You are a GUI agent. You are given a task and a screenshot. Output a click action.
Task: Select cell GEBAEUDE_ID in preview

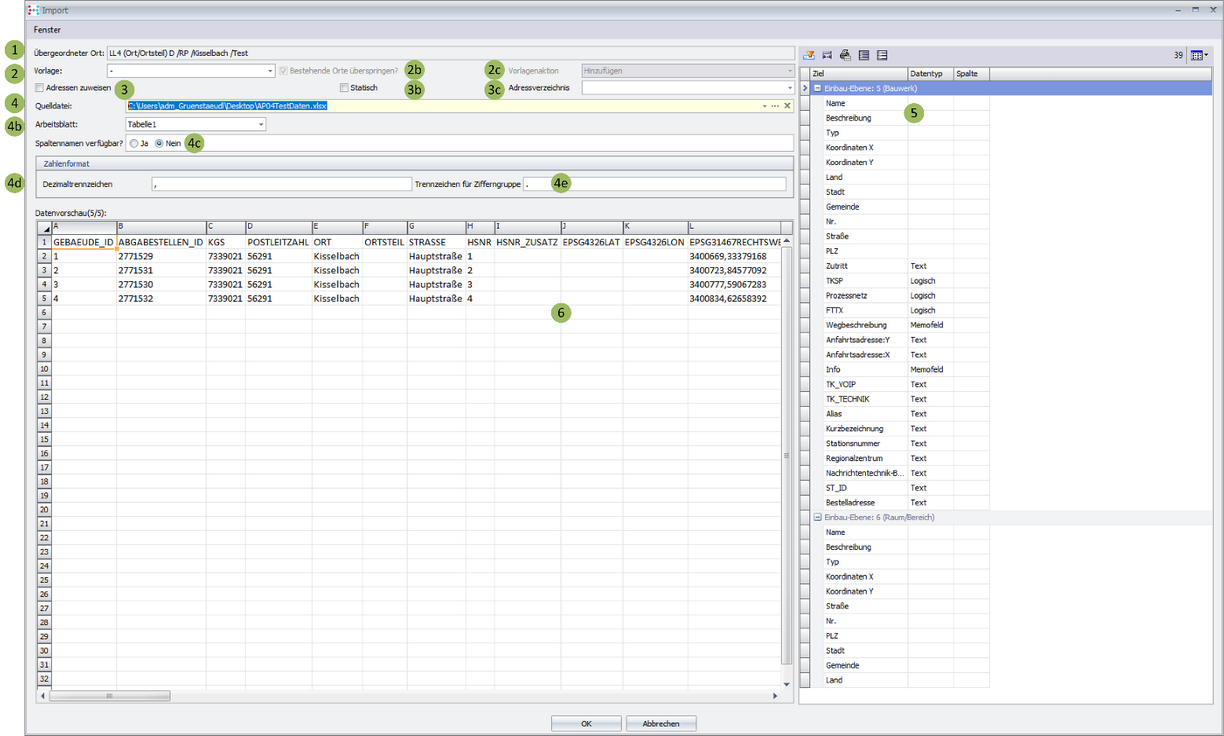84,242
